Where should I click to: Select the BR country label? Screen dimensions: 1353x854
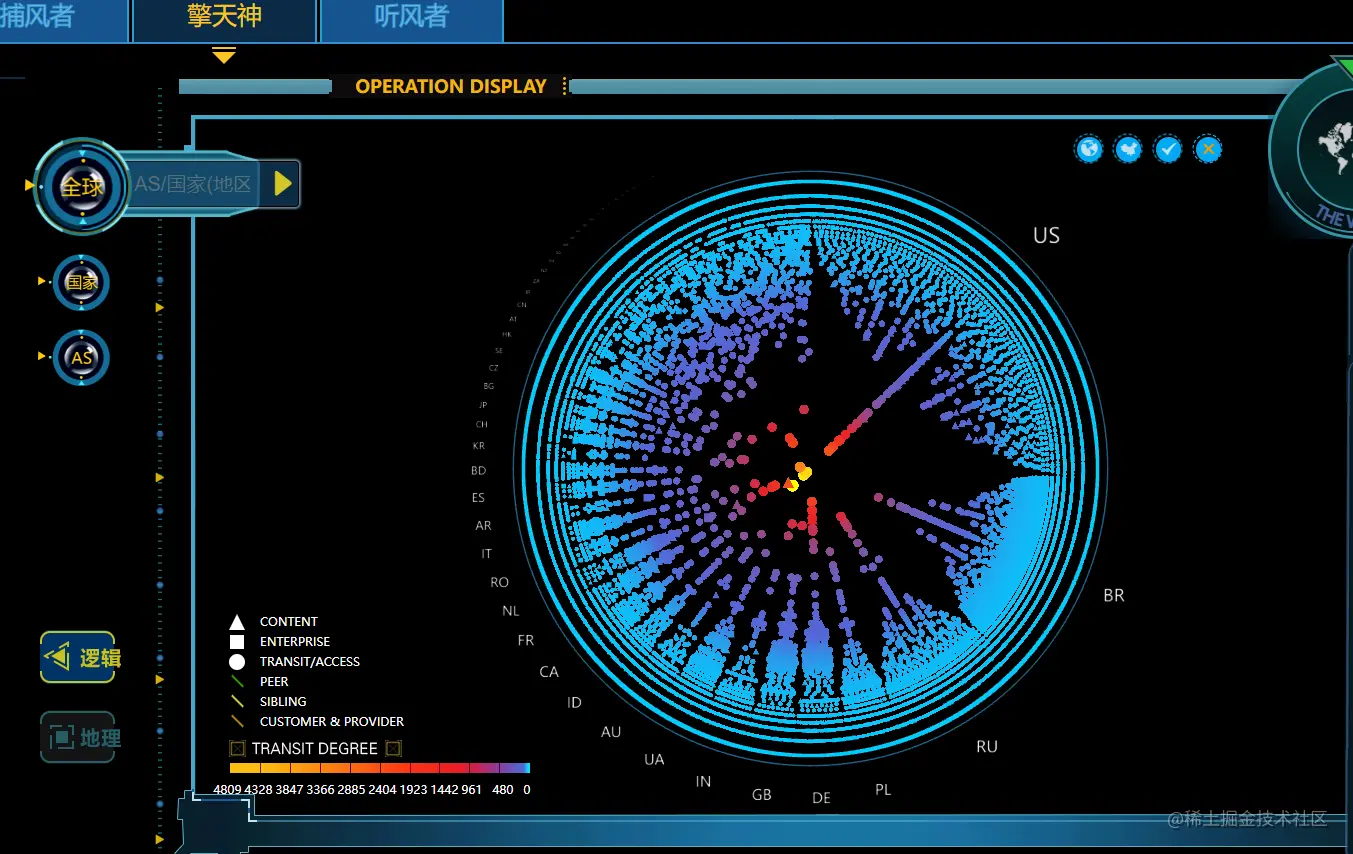pos(1114,596)
